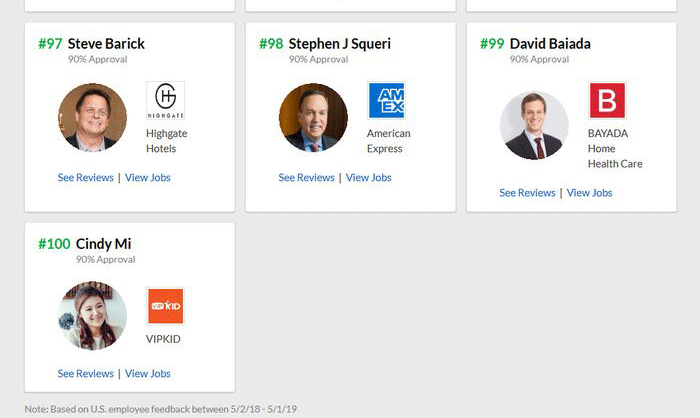This screenshot has height=418, width=700.
Task: Click the name Steve Barick
Action: [106, 44]
